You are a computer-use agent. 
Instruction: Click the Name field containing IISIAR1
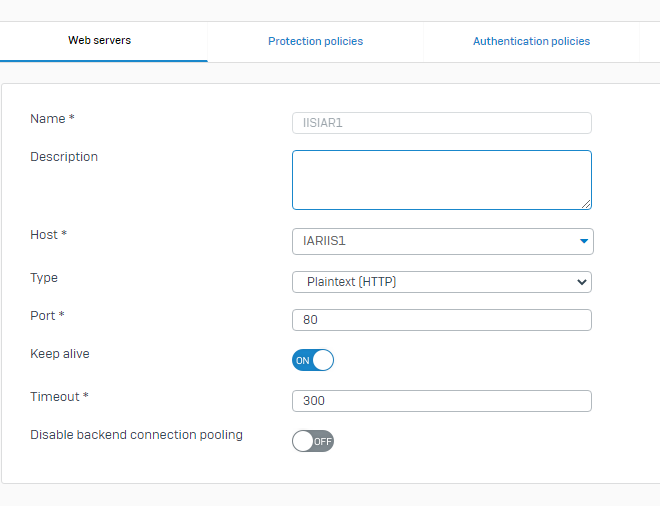pyautogui.click(x=442, y=123)
